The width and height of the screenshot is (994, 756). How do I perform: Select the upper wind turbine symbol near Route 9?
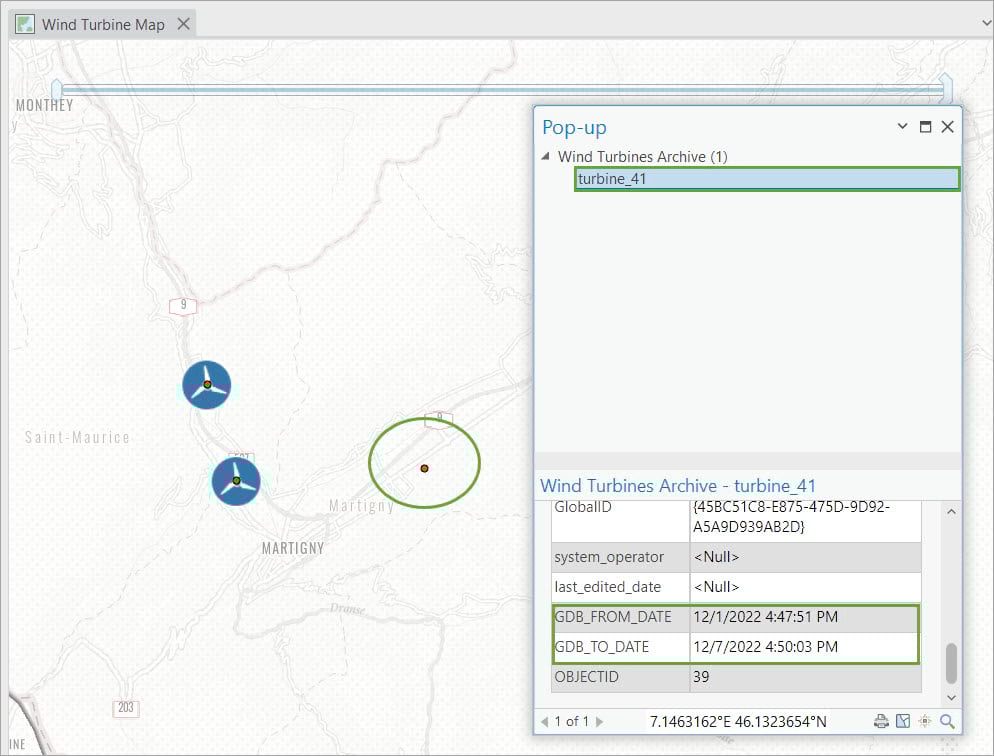(x=205, y=385)
